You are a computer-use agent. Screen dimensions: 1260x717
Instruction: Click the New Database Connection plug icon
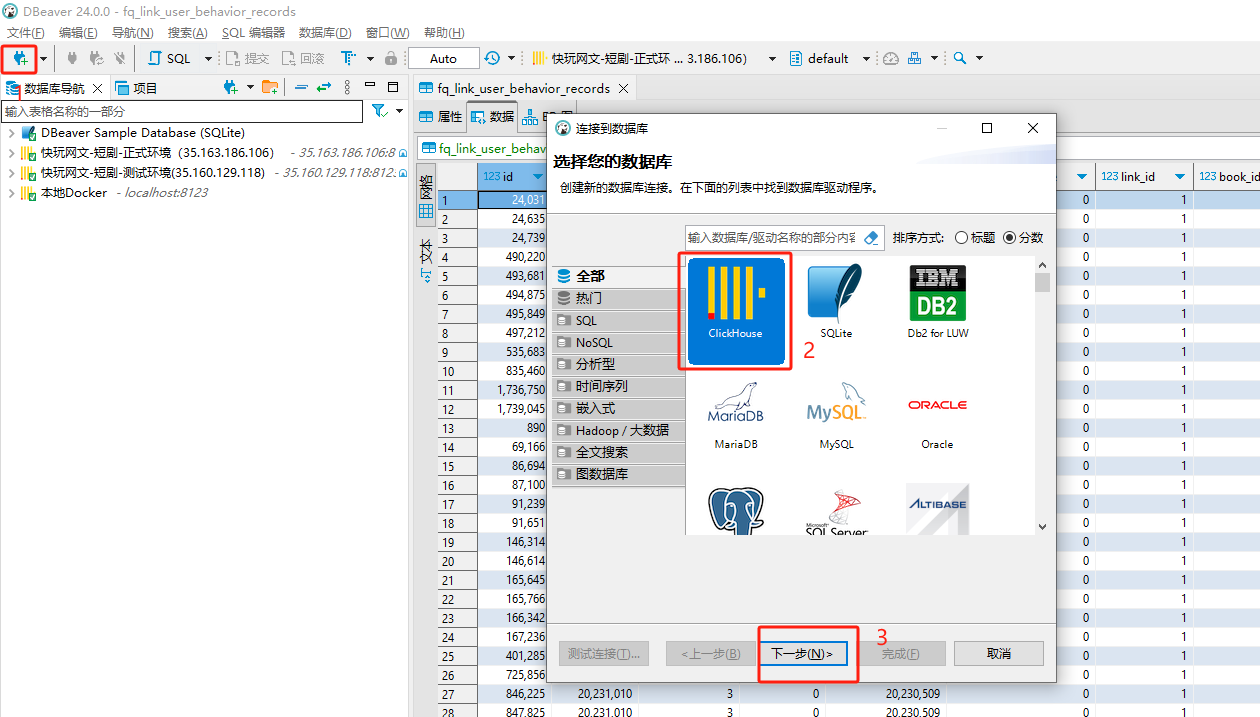[19, 58]
